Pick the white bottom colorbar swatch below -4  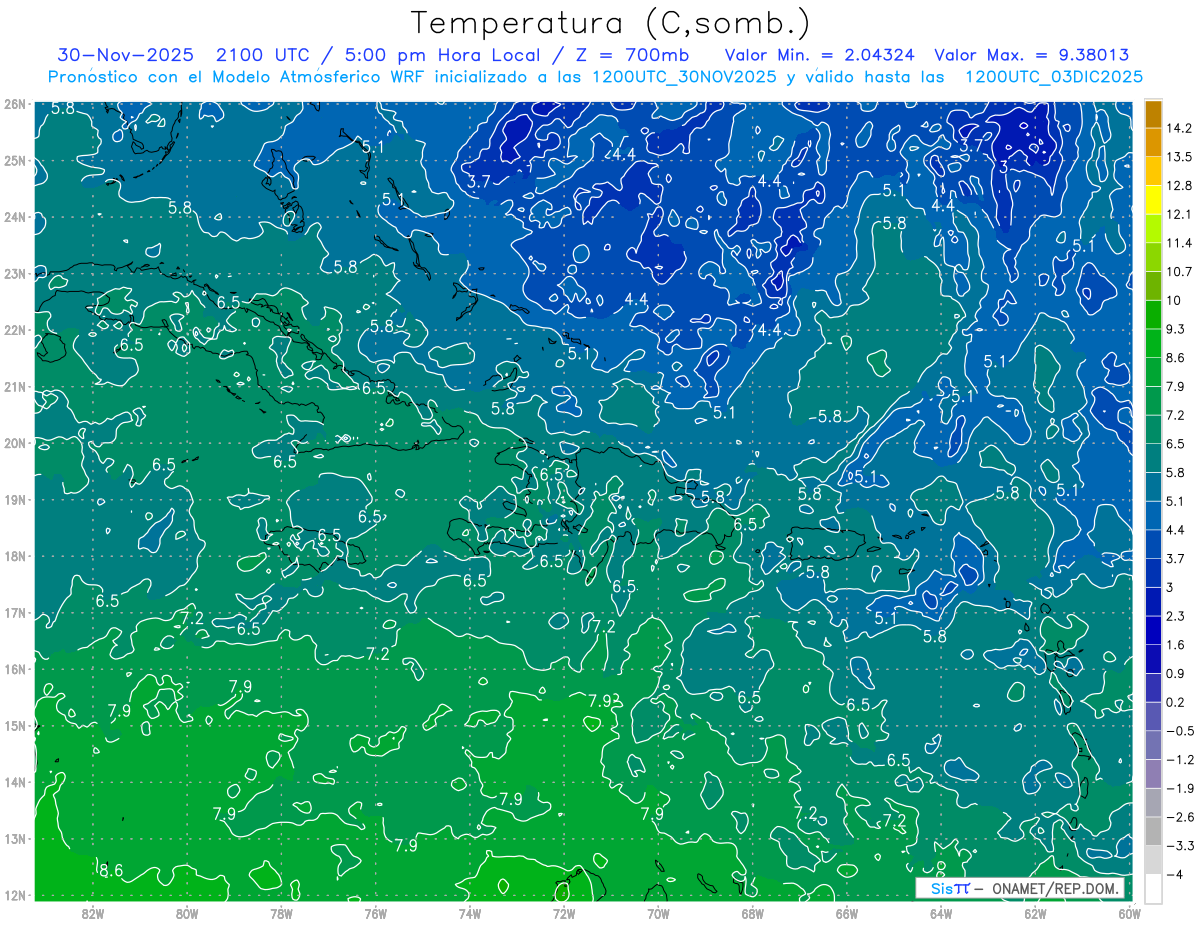1153,888
